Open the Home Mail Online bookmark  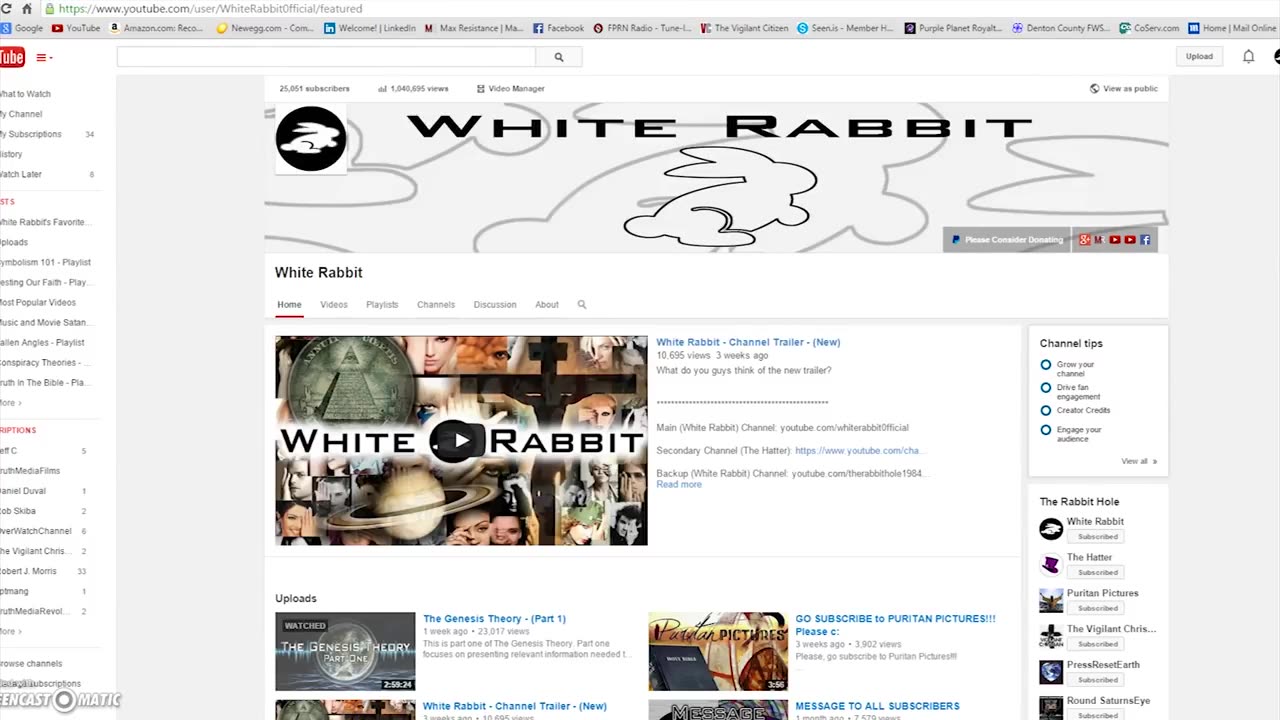(x=1232, y=28)
